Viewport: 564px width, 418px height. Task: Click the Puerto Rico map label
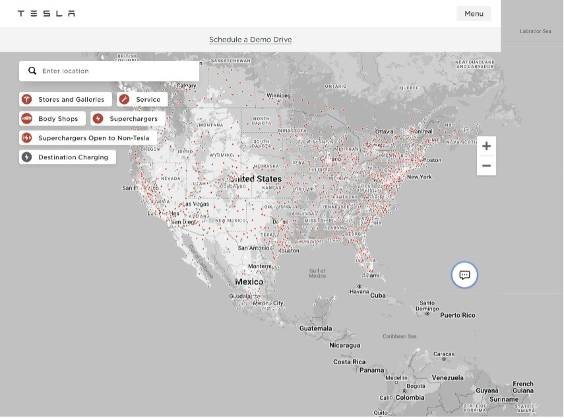[x=458, y=315]
